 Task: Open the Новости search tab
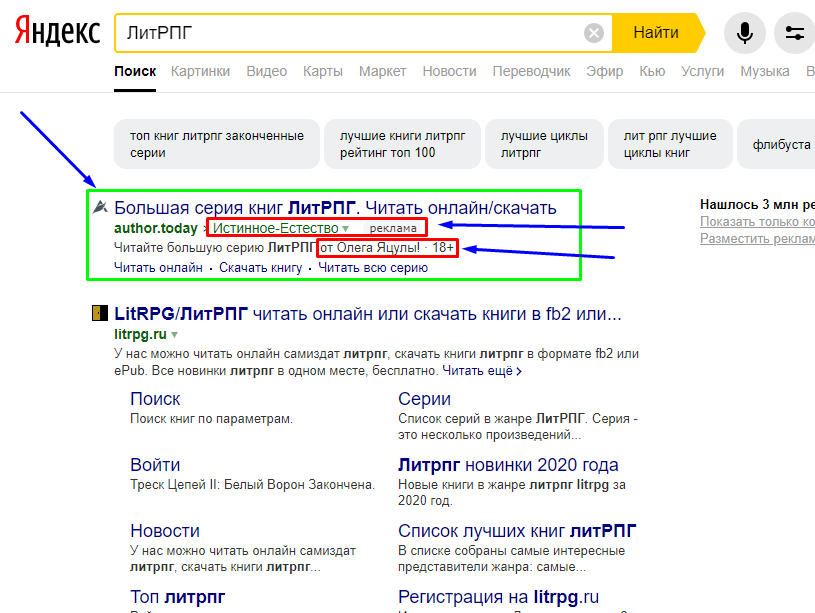click(449, 71)
